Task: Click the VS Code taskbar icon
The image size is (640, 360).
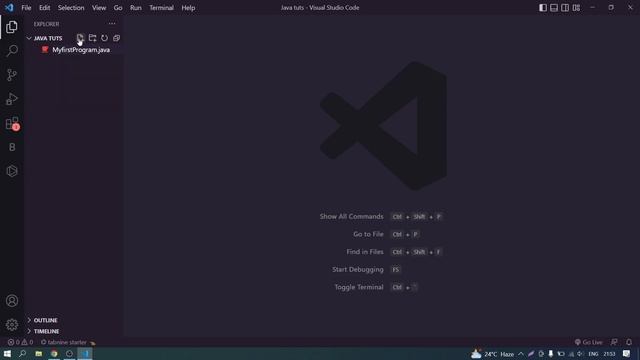Action: click(x=85, y=353)
